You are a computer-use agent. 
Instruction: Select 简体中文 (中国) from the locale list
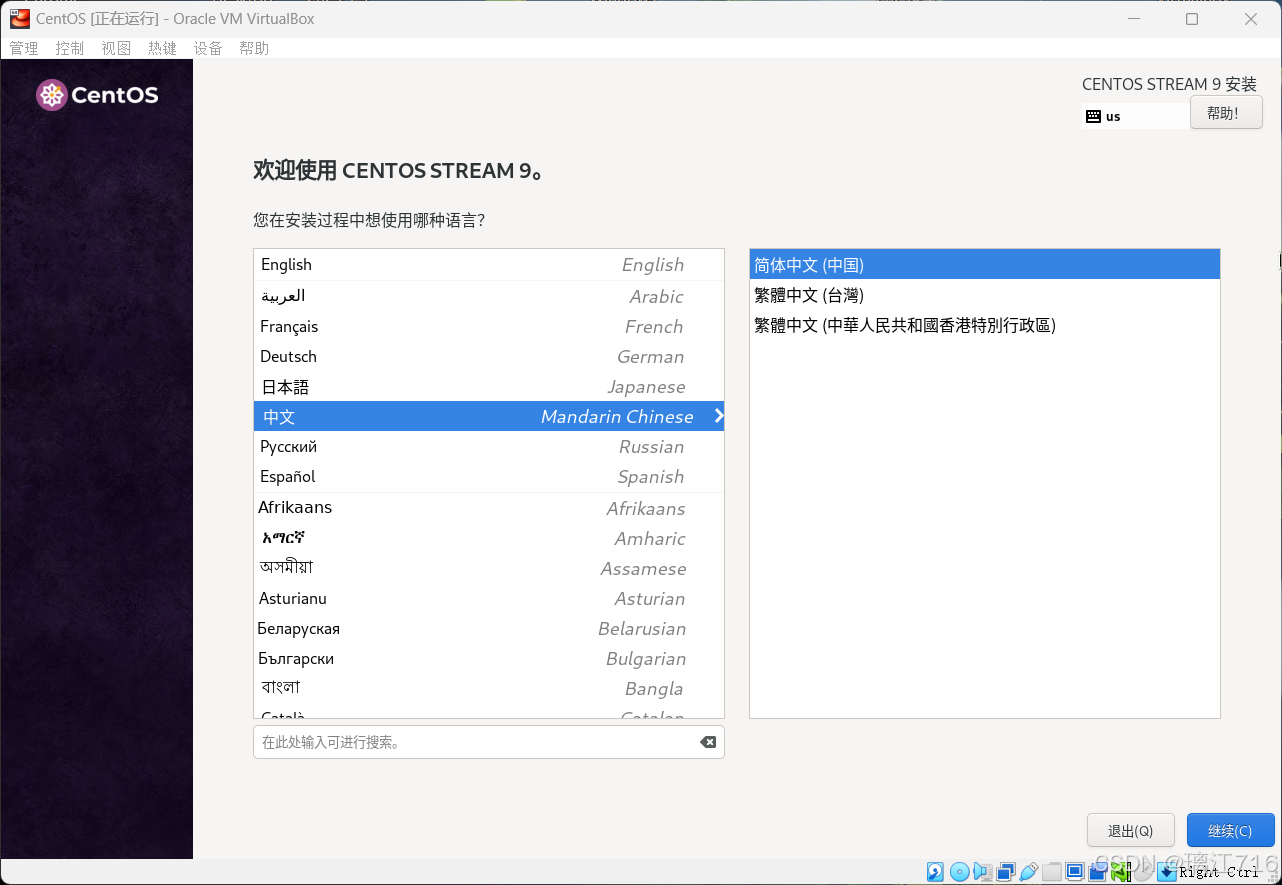pos(985,264)
